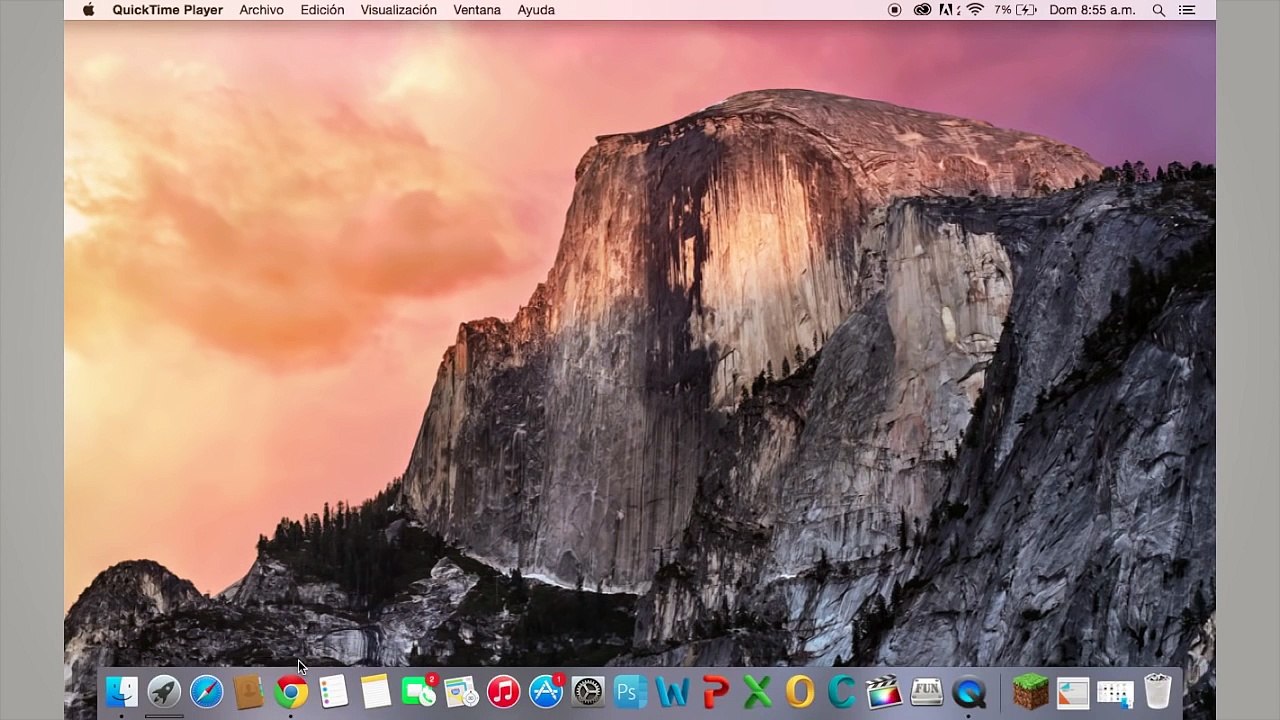Open Safari compass icon in Dock
Screen dimensions: 1280x720
207,692
